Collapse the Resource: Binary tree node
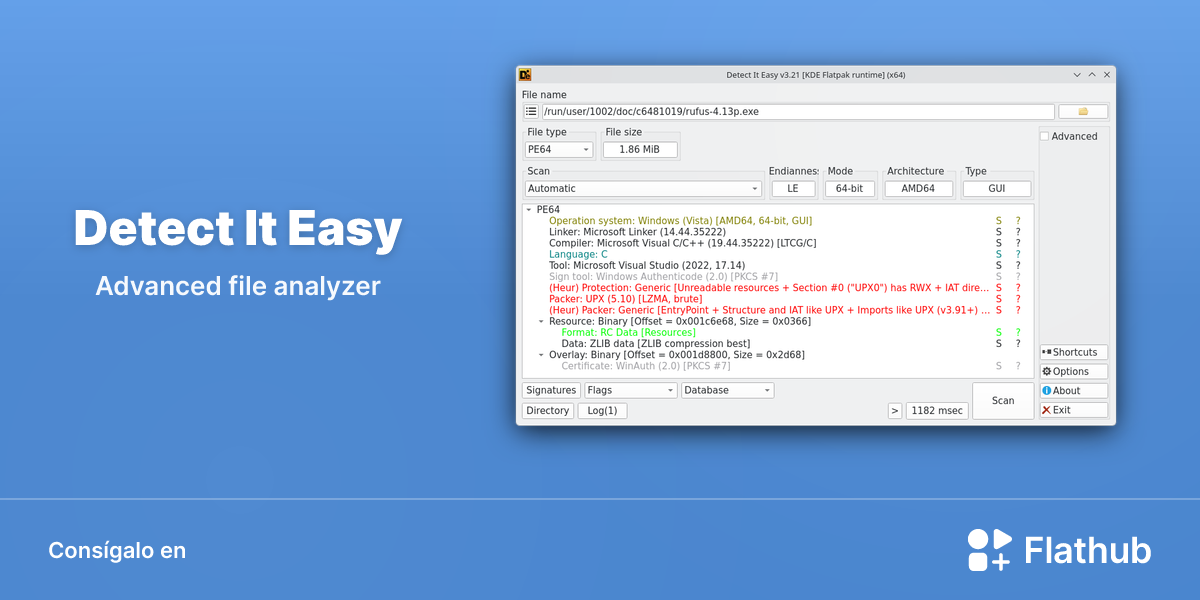 (x=541, y=322)
